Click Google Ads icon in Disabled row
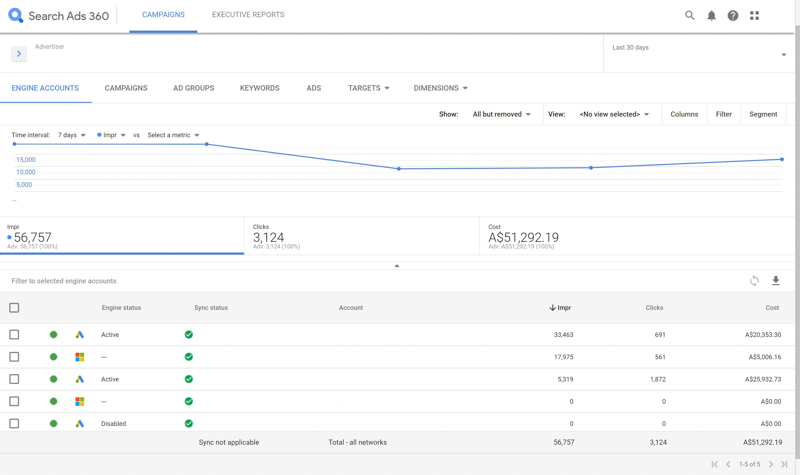The image size is (800, 475). (80, 423)
